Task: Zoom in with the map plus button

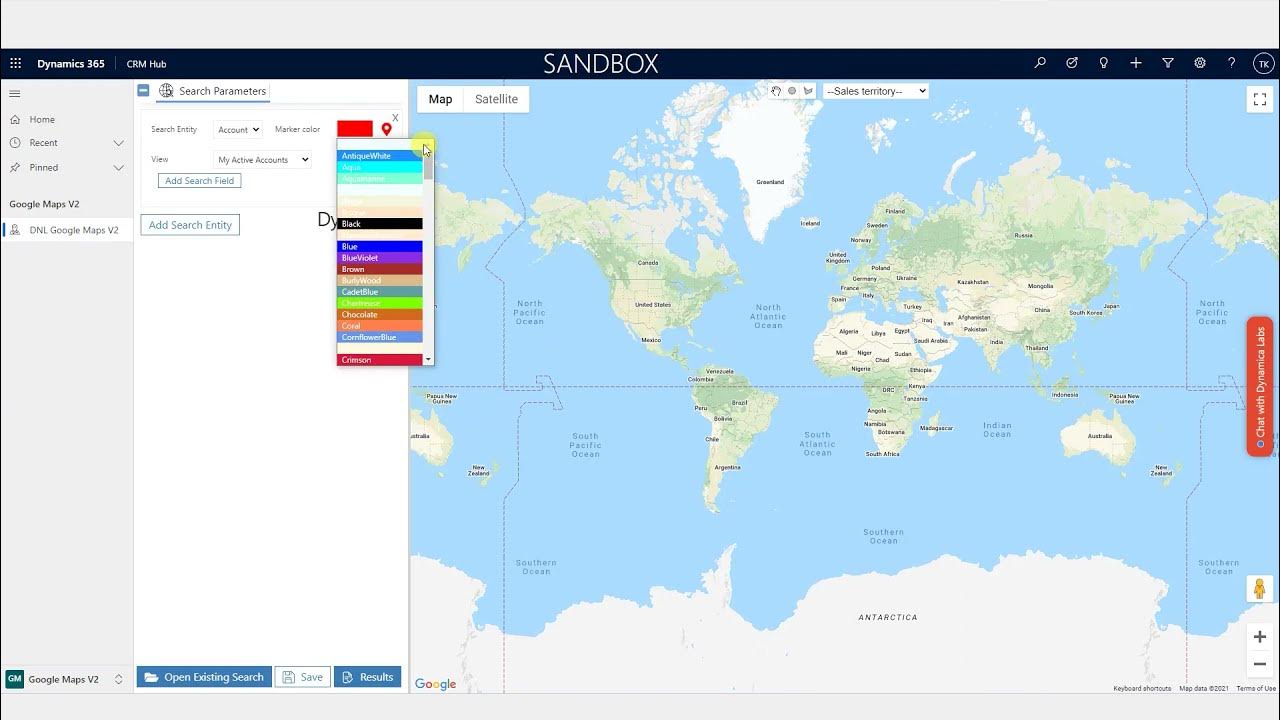Action: click(1259, 637)
